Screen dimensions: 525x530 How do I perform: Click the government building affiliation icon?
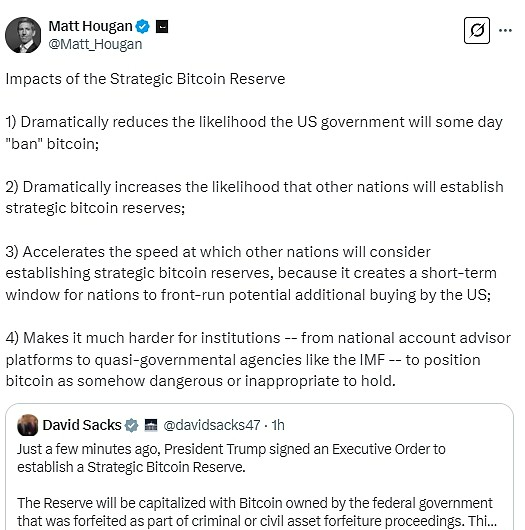(151, 425)
